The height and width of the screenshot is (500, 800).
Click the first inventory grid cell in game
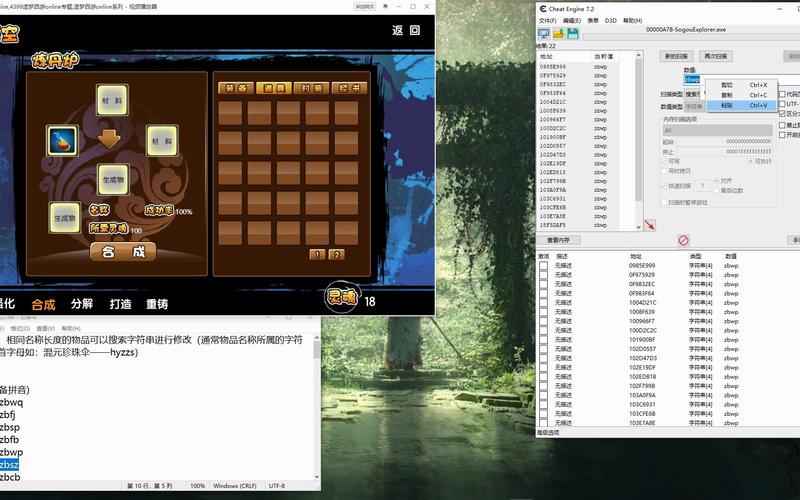(230, 113)
